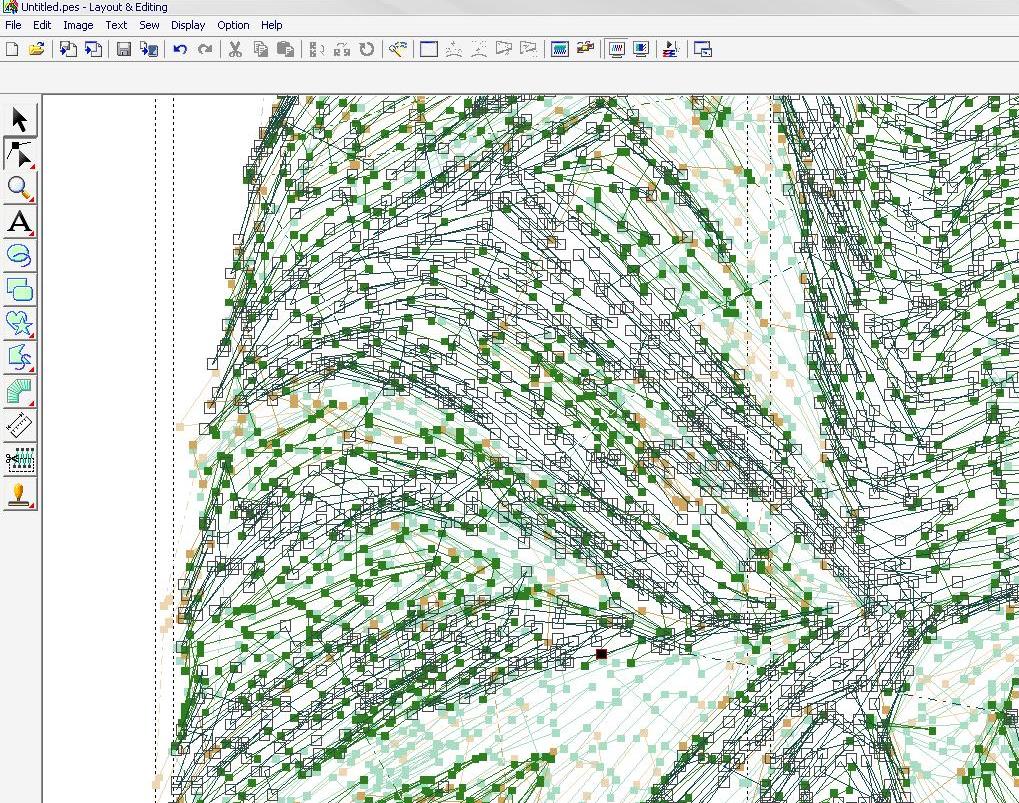Click the Save floppy disk button
The width and height of the screenshot is (1019, 803).
124,49
